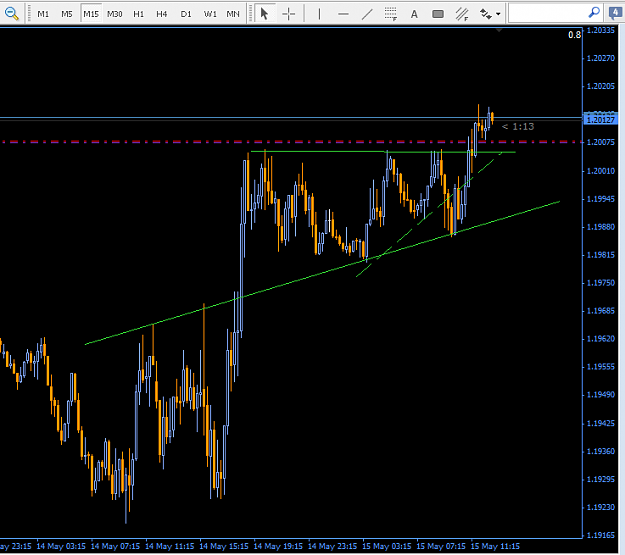Open the chat notifications icon
The width and height of the screenshot is (625, 555).
615,14
